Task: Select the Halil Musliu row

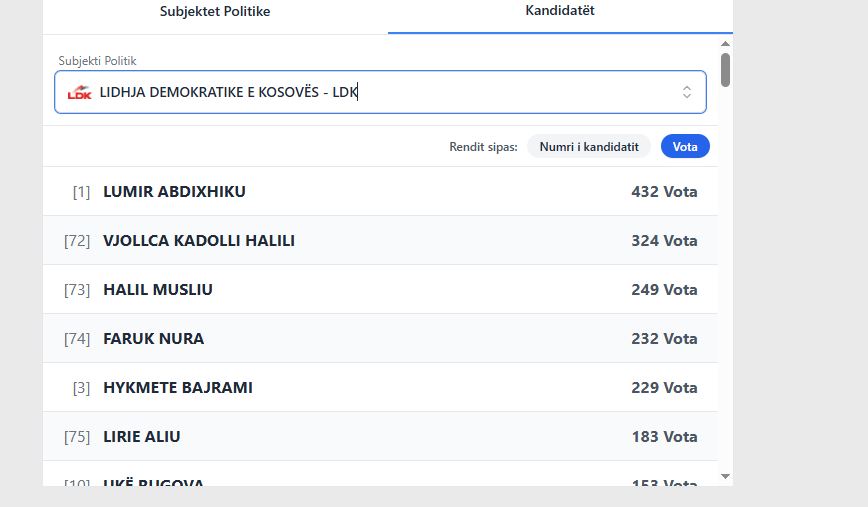Action: point(380,290)
